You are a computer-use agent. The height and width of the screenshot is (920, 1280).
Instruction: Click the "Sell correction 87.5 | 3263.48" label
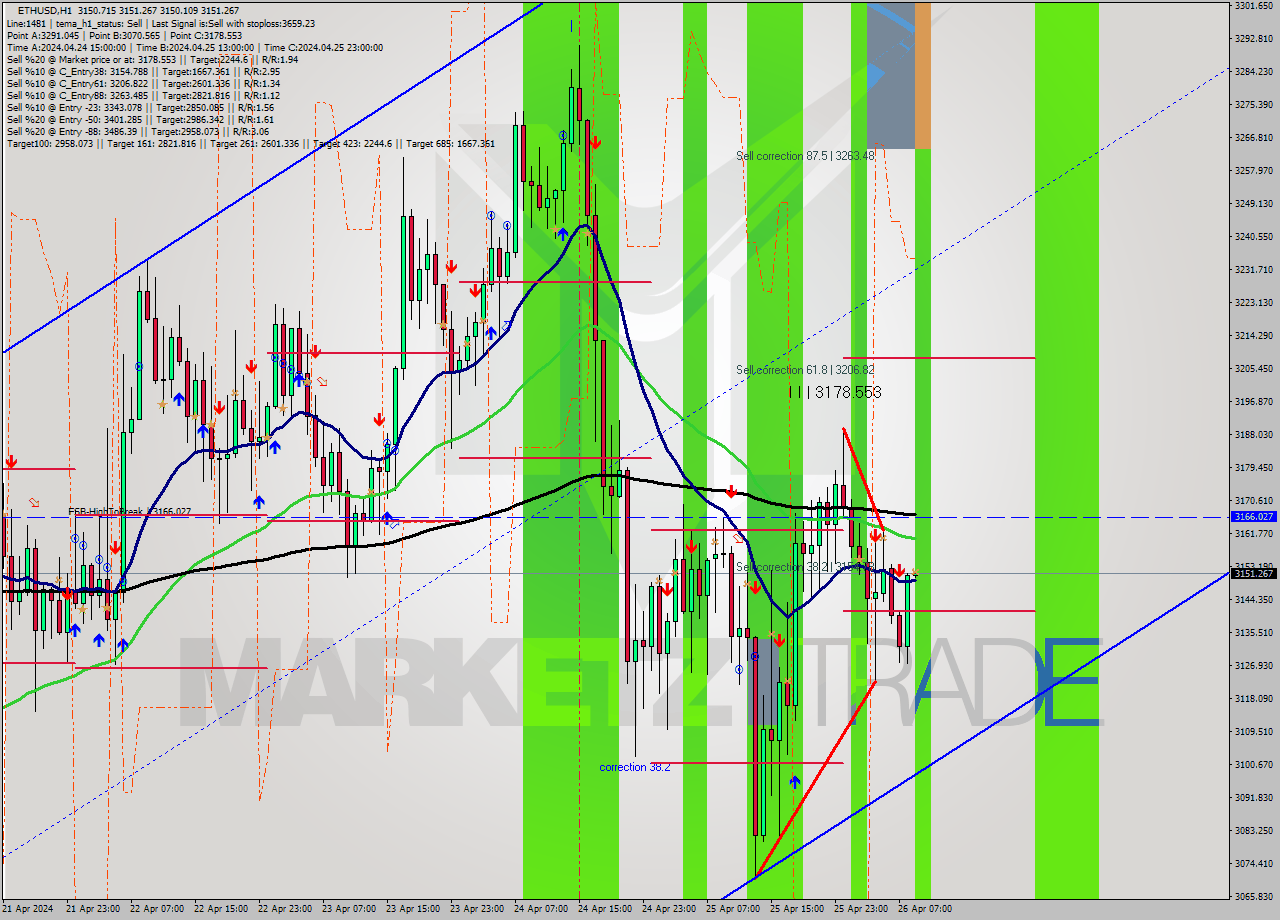coord(806,156)
